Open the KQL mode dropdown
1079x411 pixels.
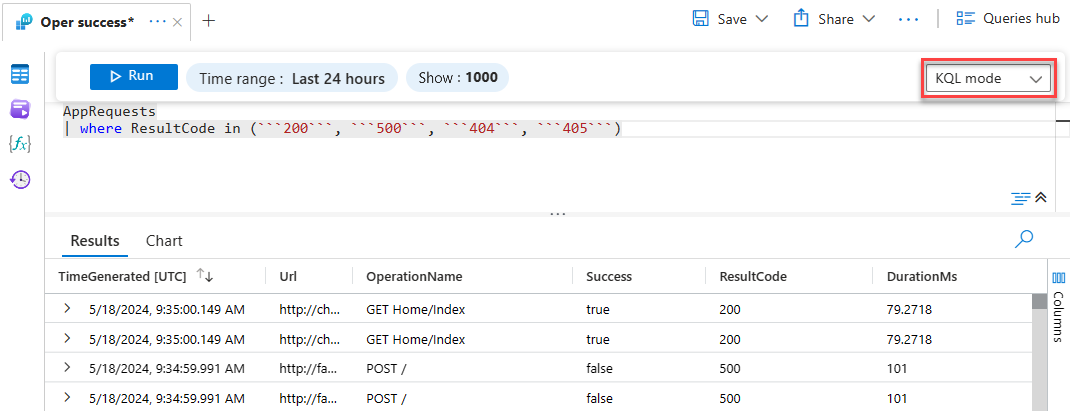pos(988,78)
